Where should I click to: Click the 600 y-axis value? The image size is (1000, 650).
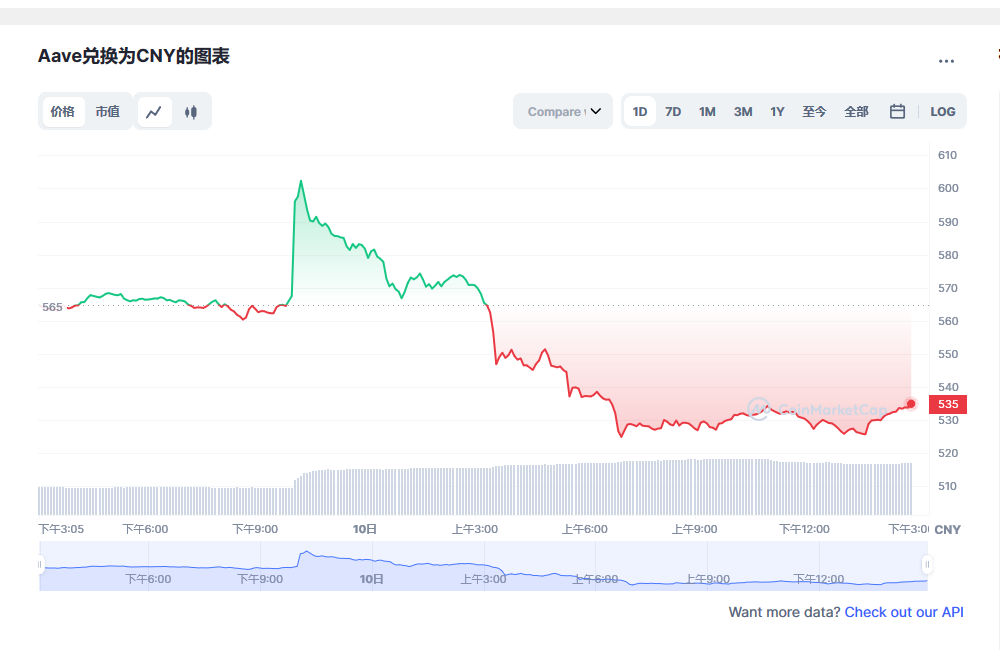pyautogui.click(x=948, y=188)
